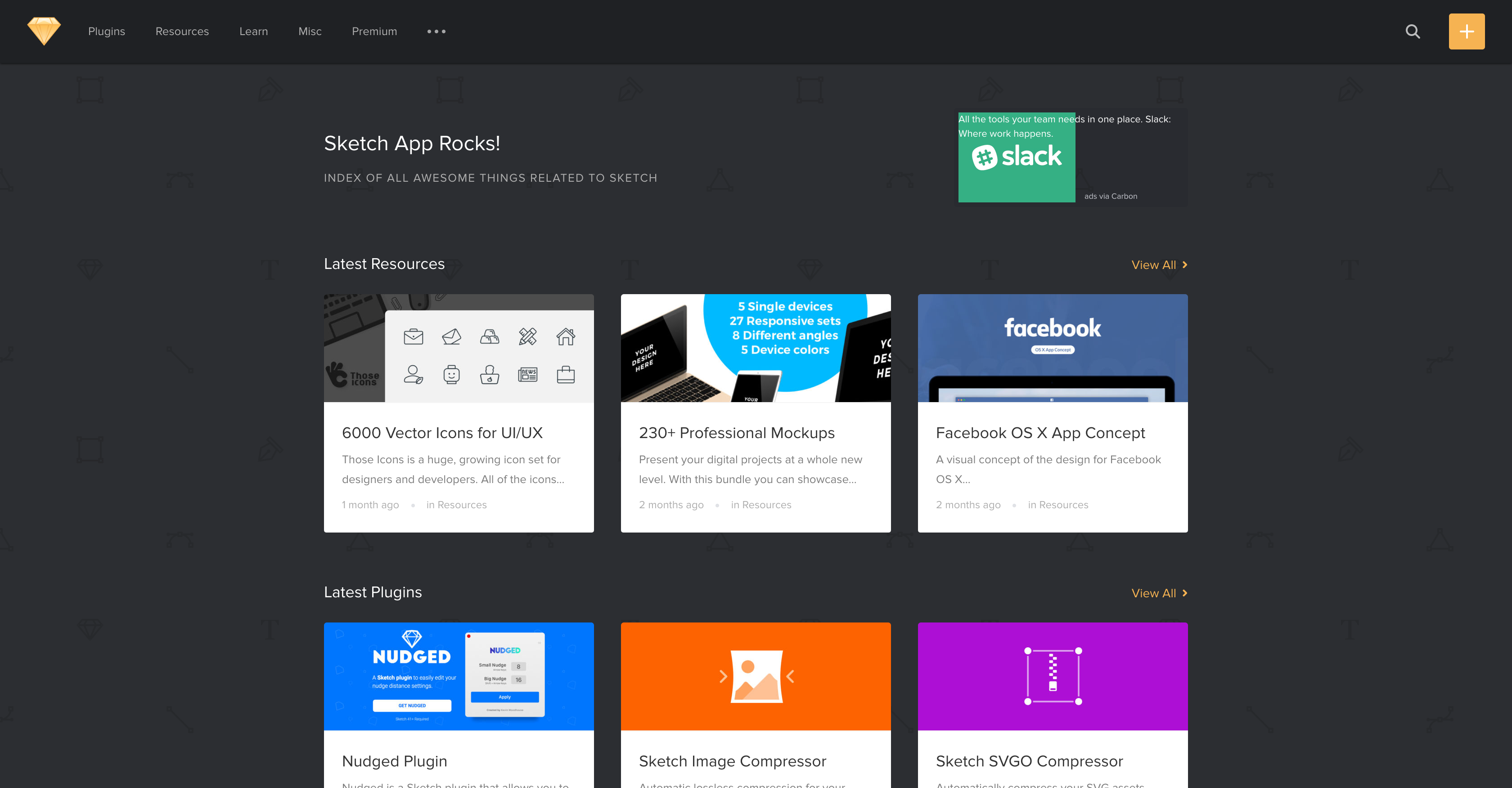Viewport: 1512px width, 788px height.
Task: Click chevron next to Resources View All
Action: (1184, 265)
